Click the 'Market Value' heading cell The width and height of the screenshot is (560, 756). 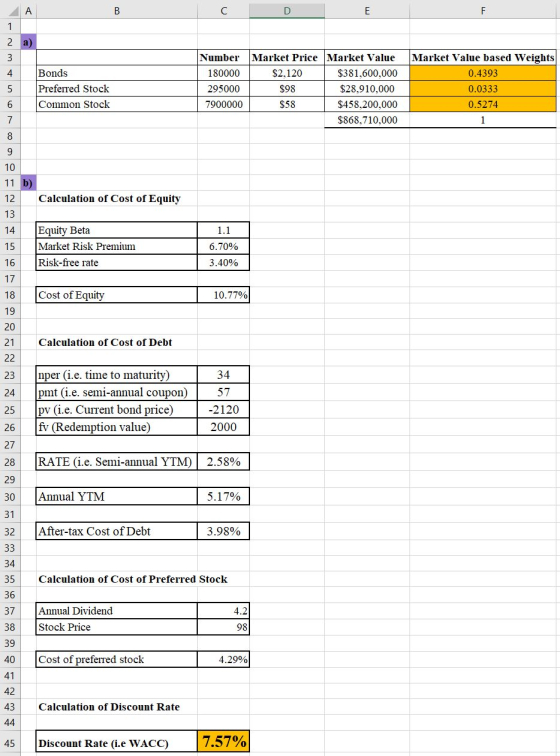pyautogui.click(x=367, y=57)
